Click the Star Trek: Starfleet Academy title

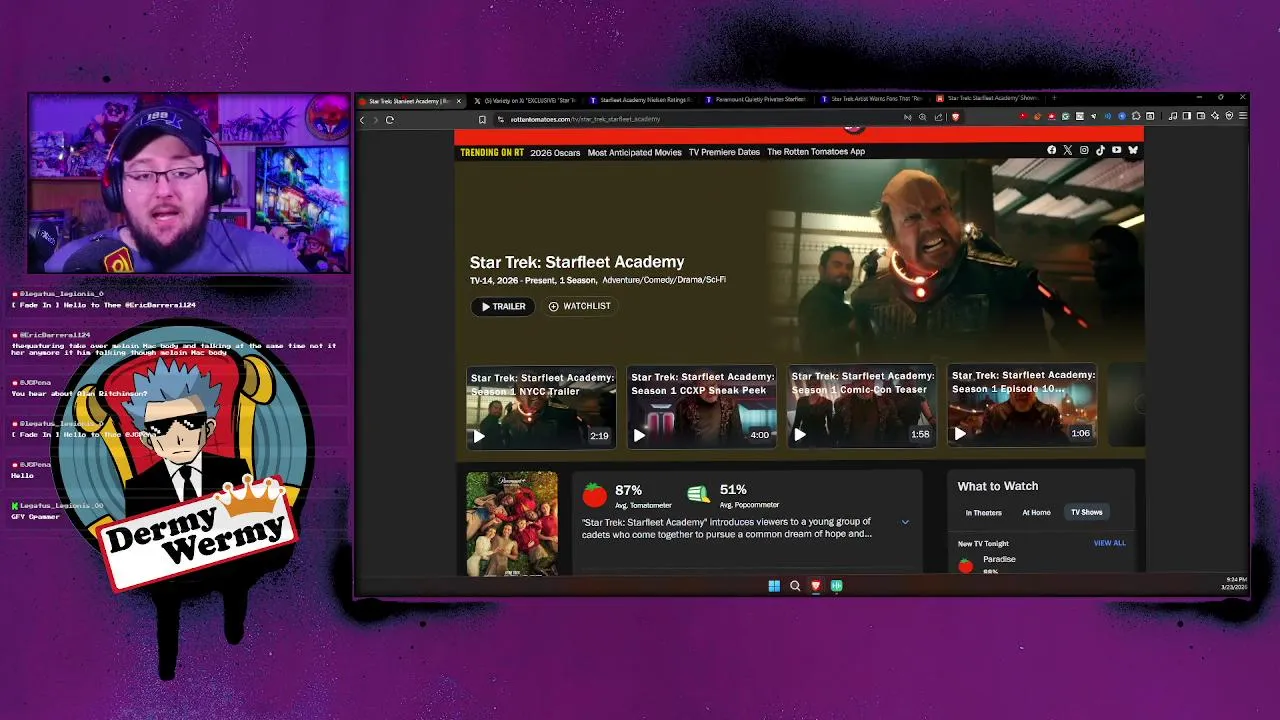[577, 262]
